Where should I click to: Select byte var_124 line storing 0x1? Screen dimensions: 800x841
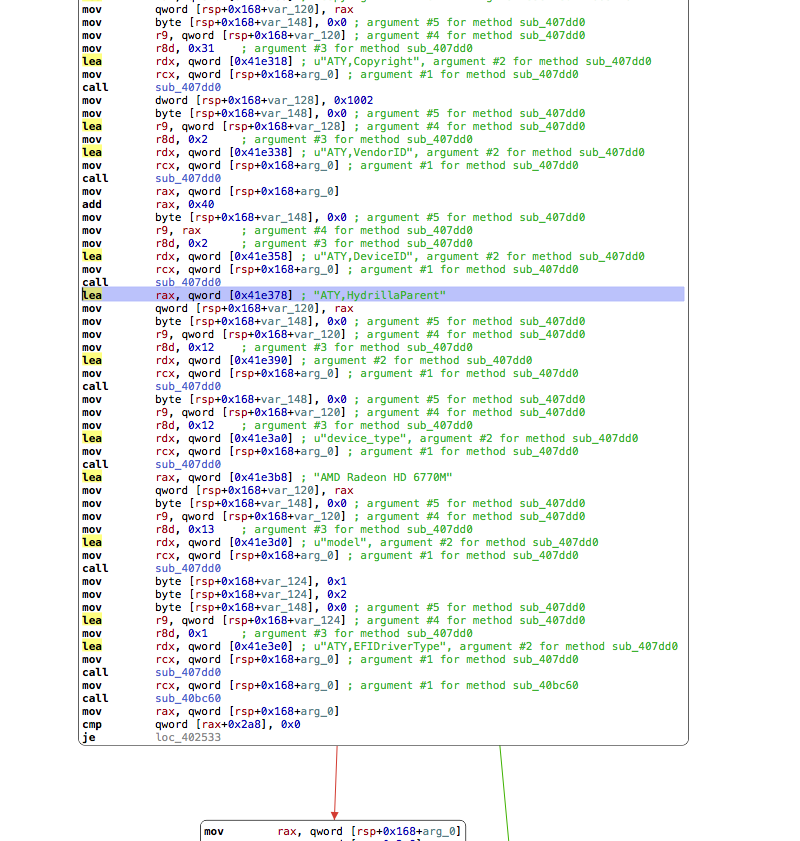pyautogui.click(x=214, y=581)
